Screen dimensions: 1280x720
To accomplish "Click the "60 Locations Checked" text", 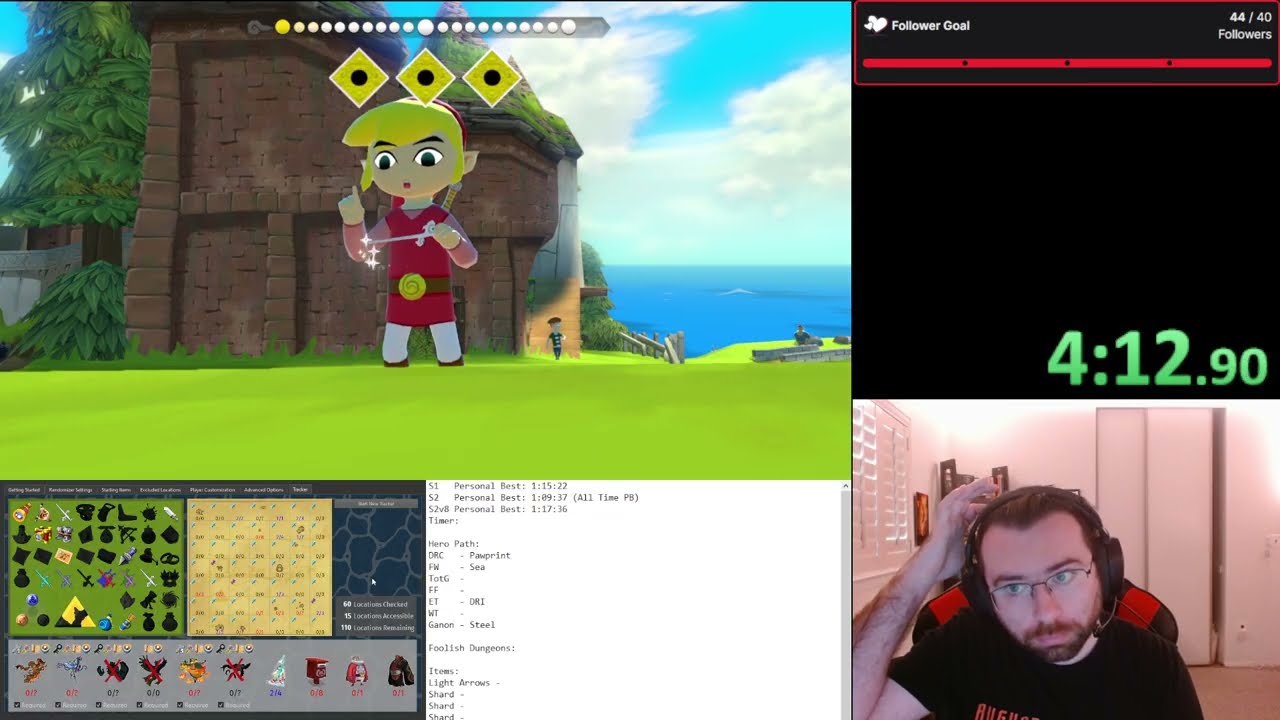I will [x=375, y=604].
